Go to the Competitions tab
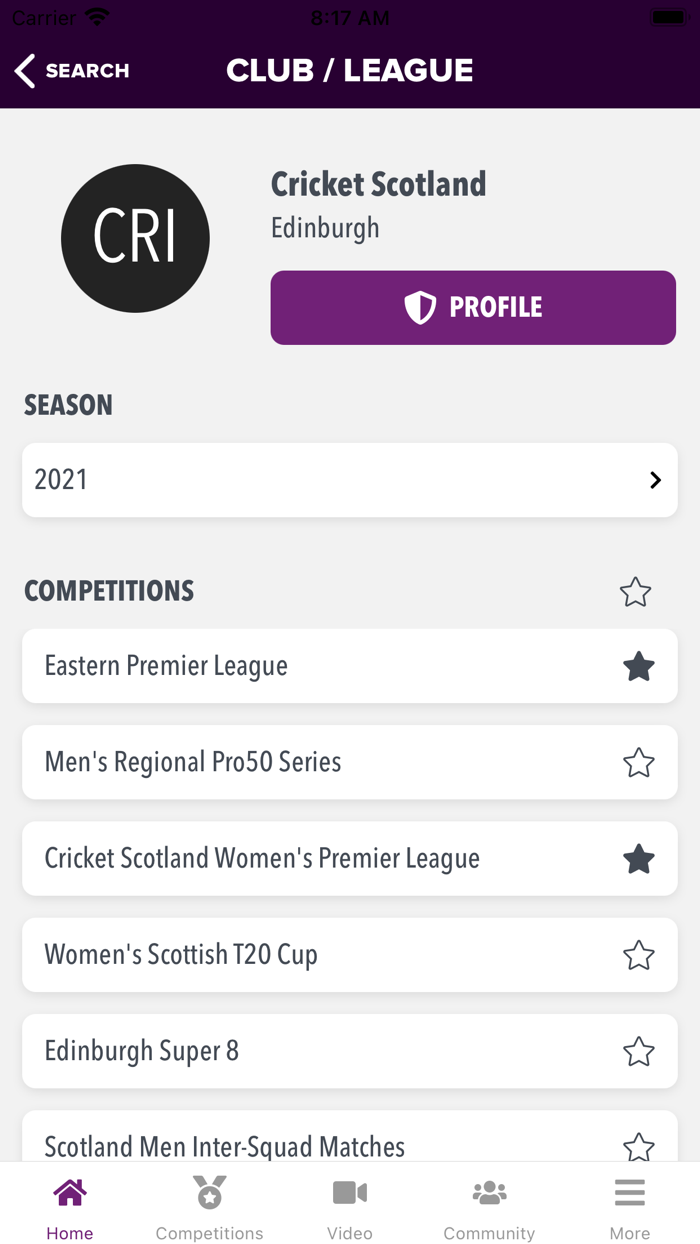The image size is (700, 1244). [209, 1206]
